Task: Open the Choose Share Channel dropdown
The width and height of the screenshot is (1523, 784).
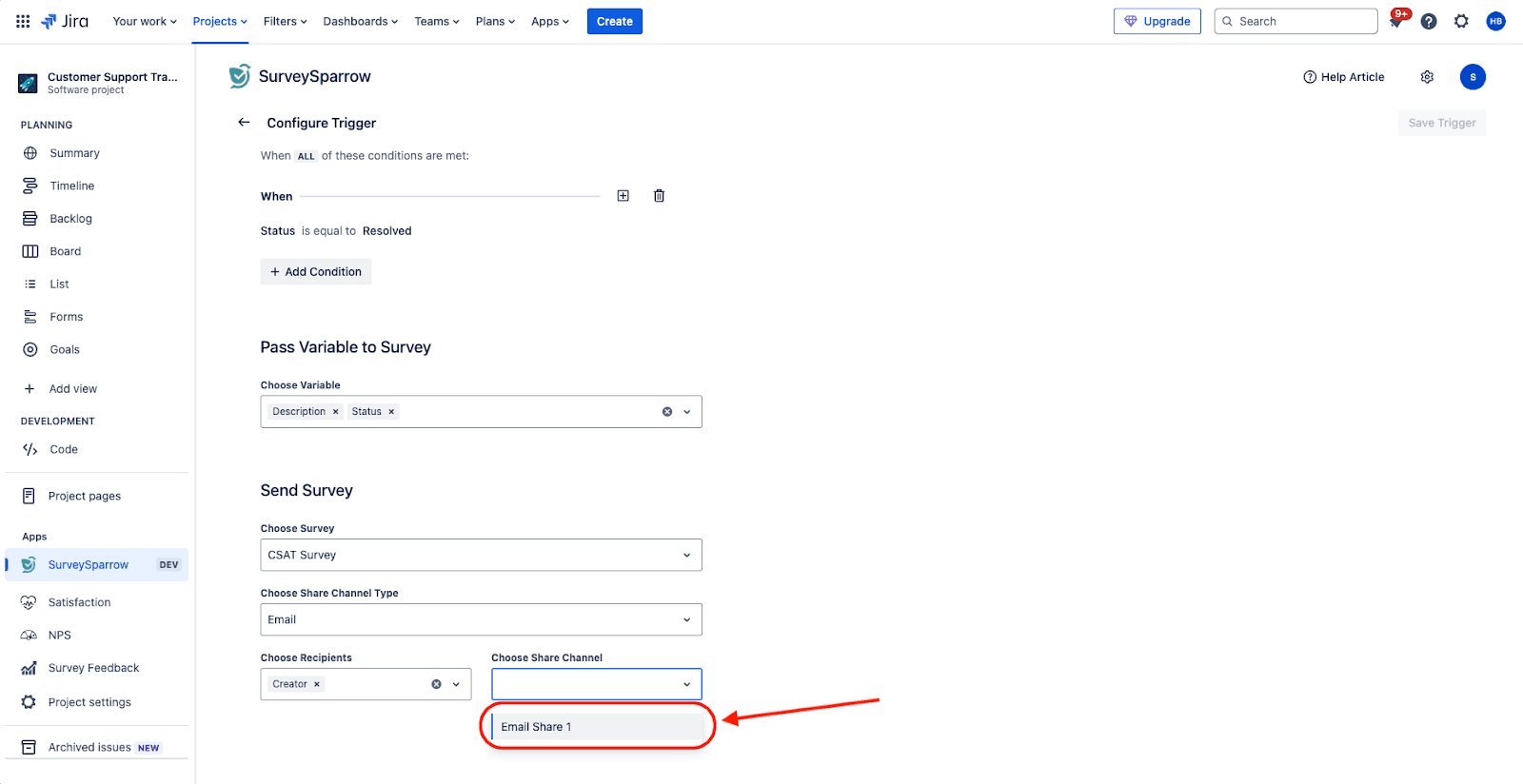Action: coord(596,684)
